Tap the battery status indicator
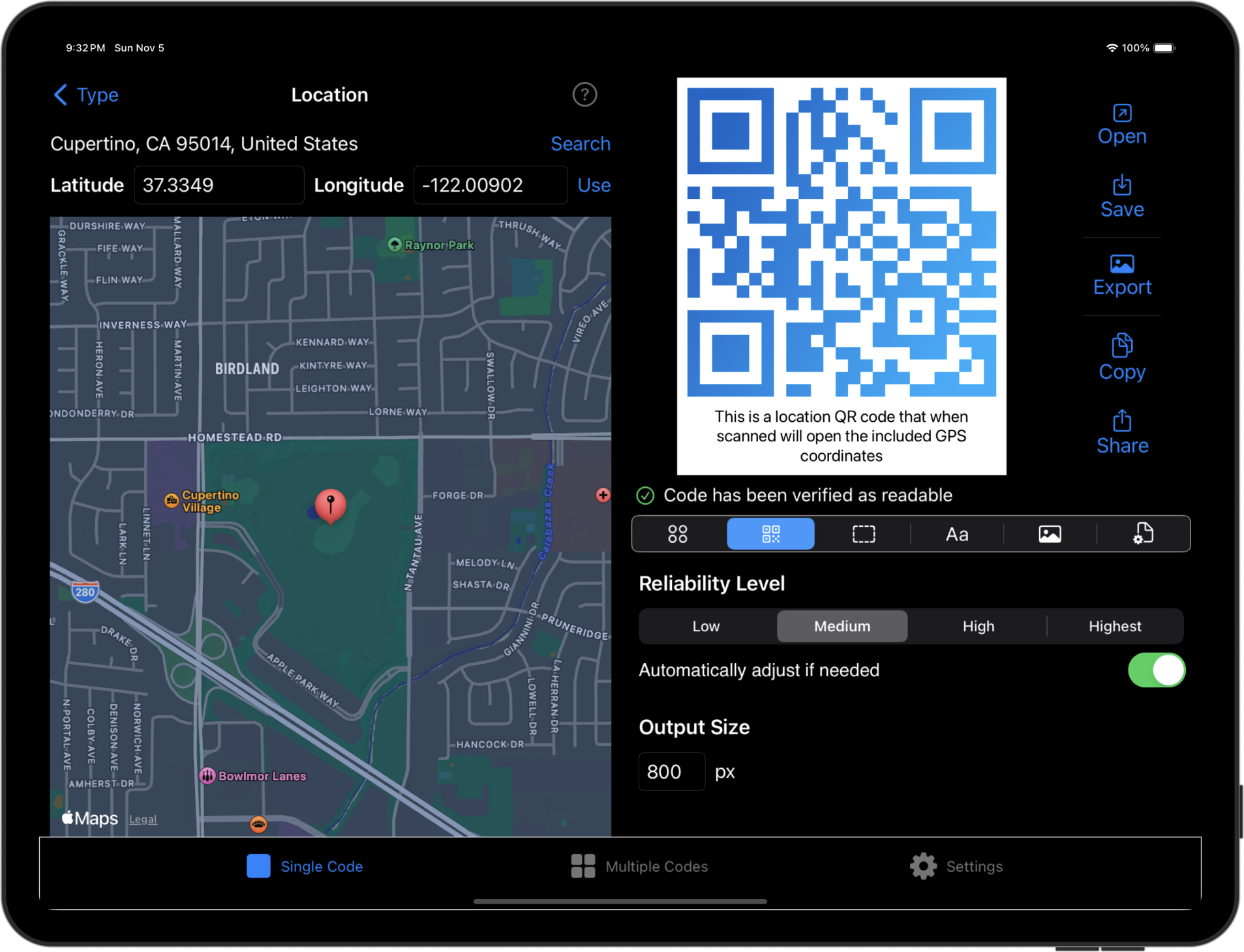Viewport: 1244px width, 952px height. click(x=1164, y=48)
